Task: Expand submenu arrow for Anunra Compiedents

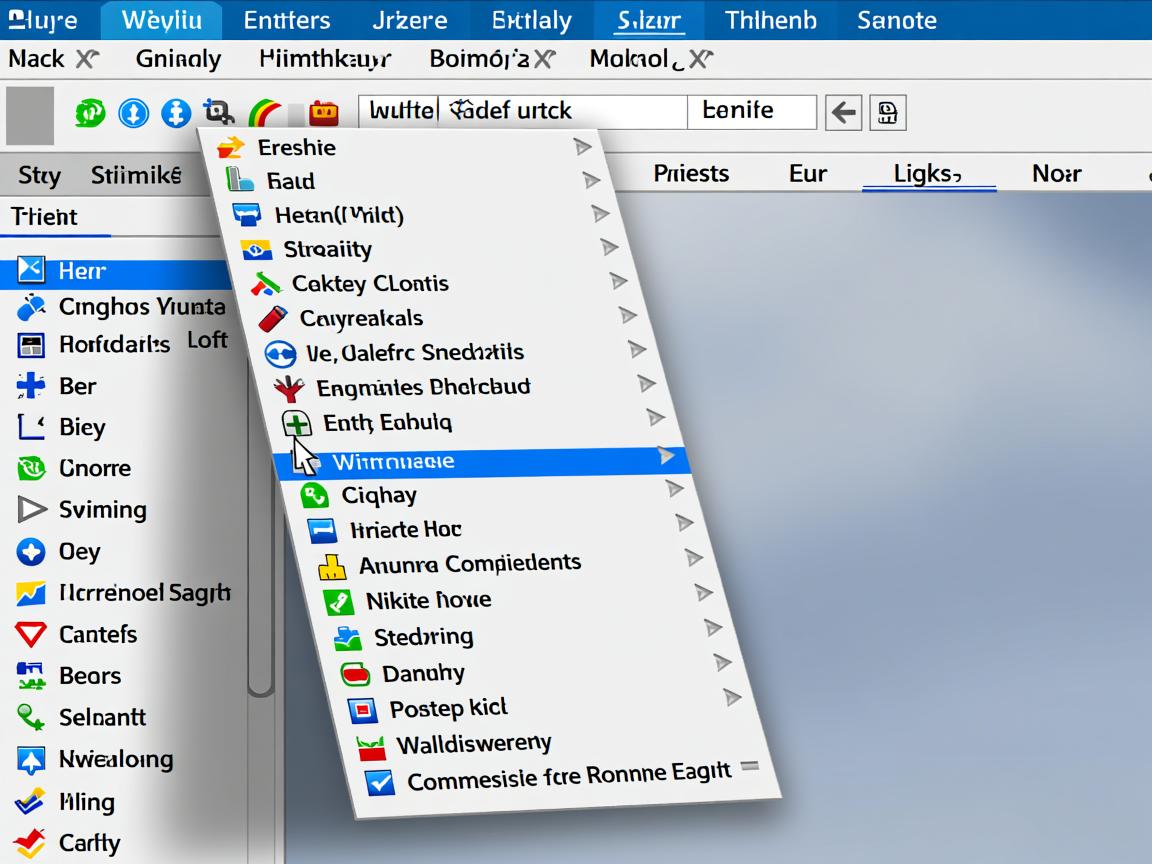Action: (694, 558)
